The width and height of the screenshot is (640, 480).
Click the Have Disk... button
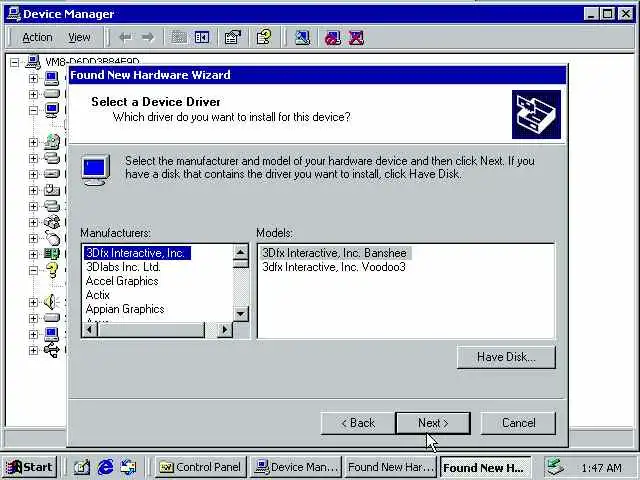506,357
